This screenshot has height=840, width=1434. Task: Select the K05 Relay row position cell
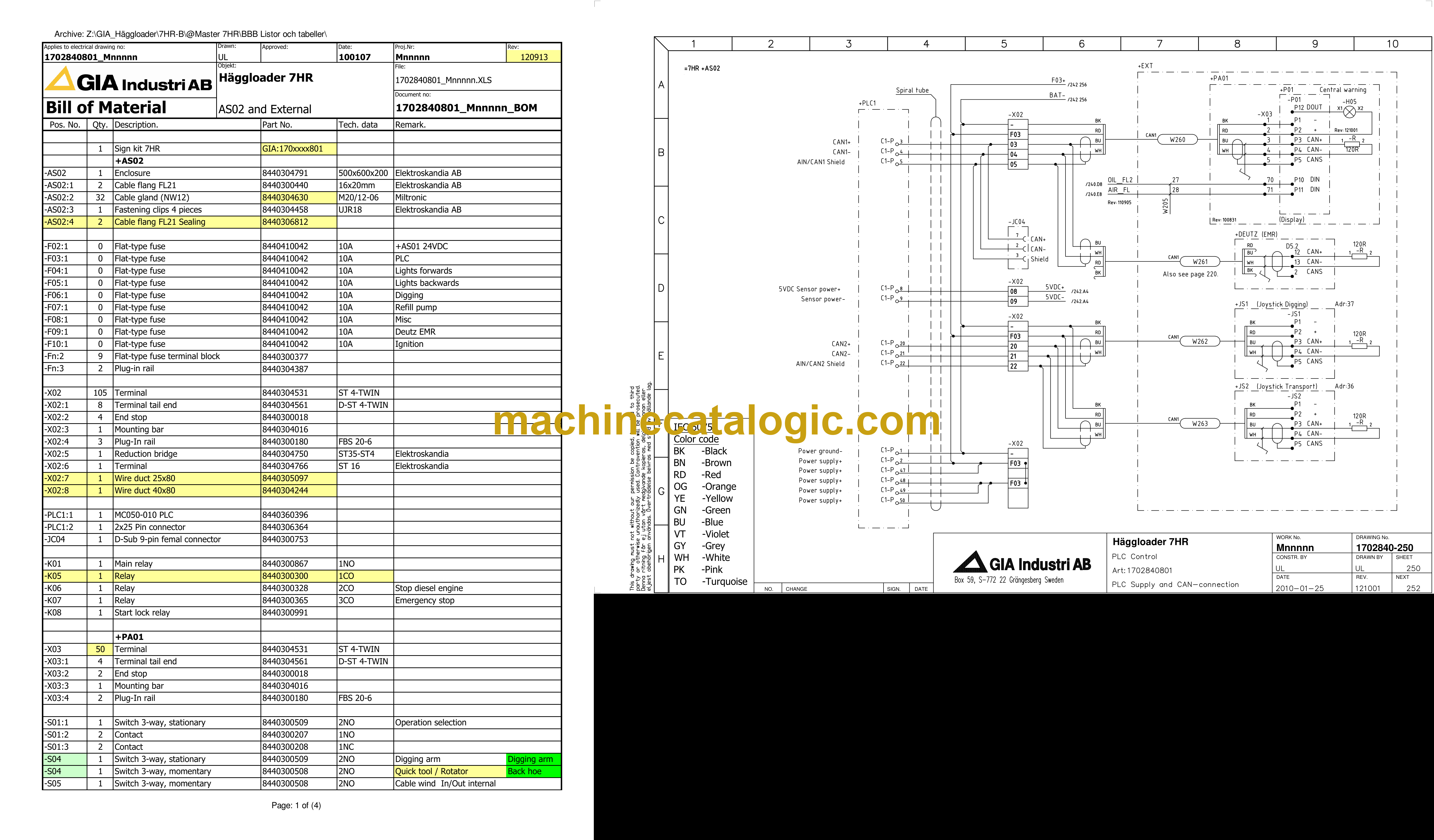65,576
